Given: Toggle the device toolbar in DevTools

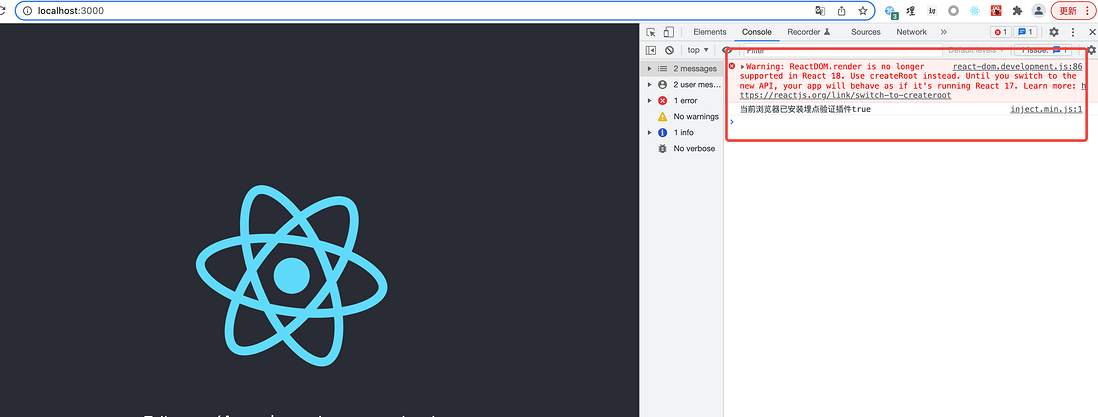Looking at the screenshot, I should pyautogui.click(x=669, y=32).
